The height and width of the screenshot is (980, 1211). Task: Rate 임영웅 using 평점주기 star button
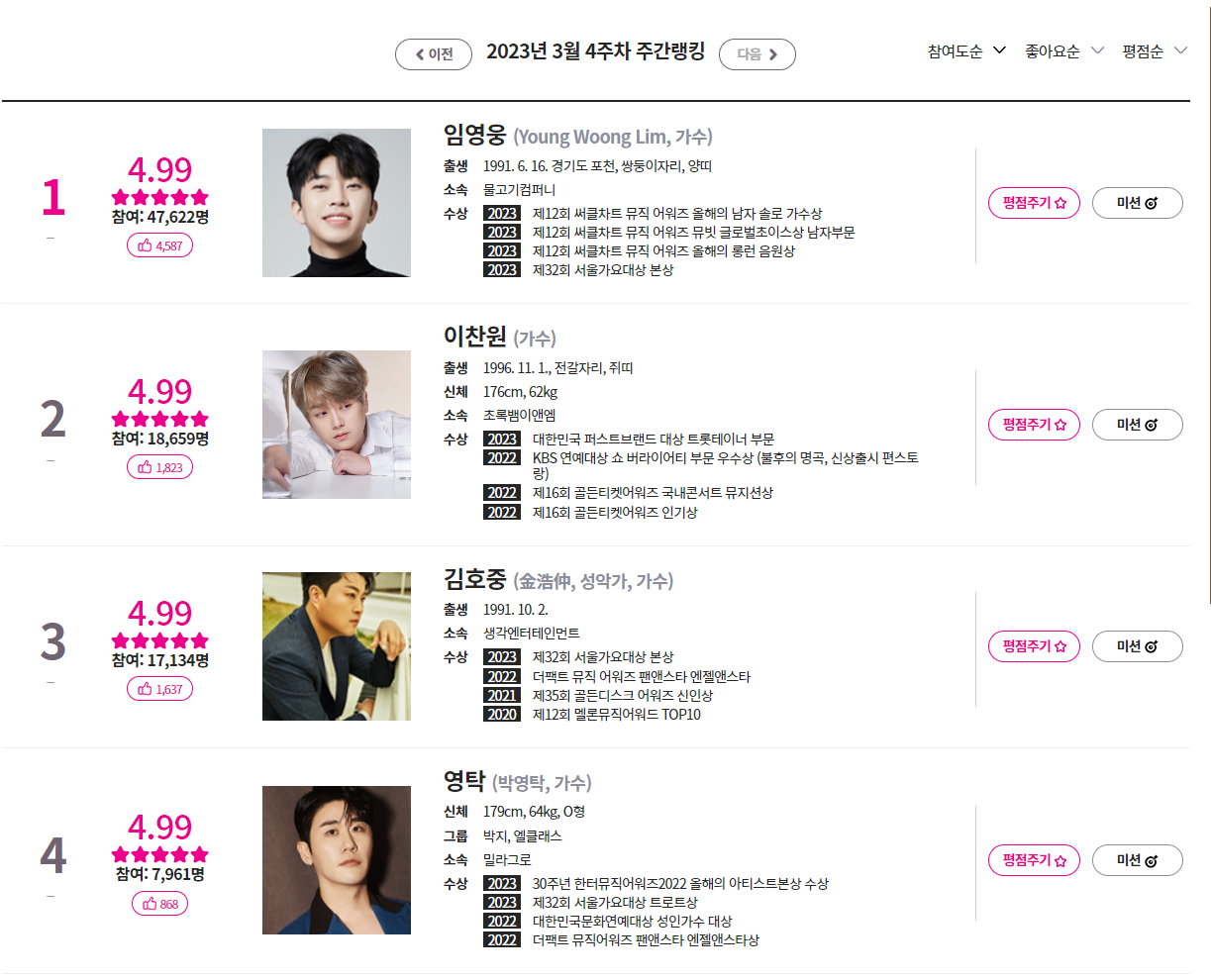(1034, 203)
